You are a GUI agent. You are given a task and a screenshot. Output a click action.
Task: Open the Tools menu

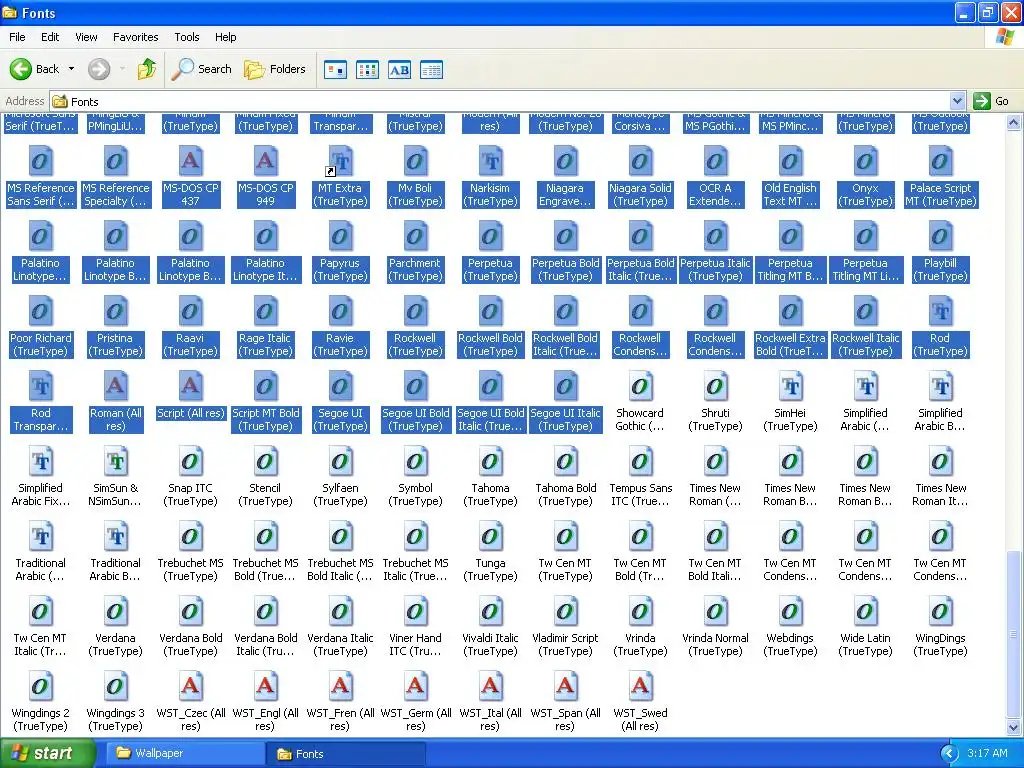click(x=187, y=37)
